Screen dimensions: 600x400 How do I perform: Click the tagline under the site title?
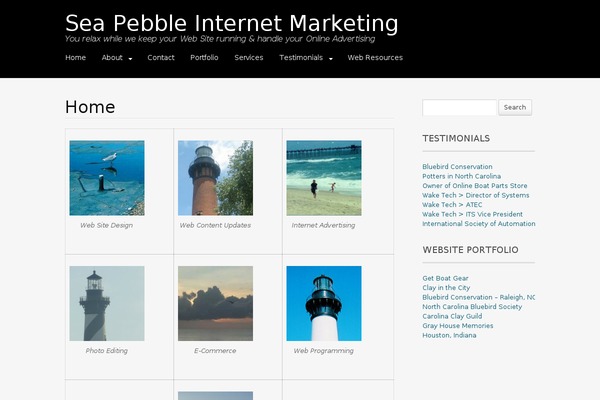click(220, 39)
